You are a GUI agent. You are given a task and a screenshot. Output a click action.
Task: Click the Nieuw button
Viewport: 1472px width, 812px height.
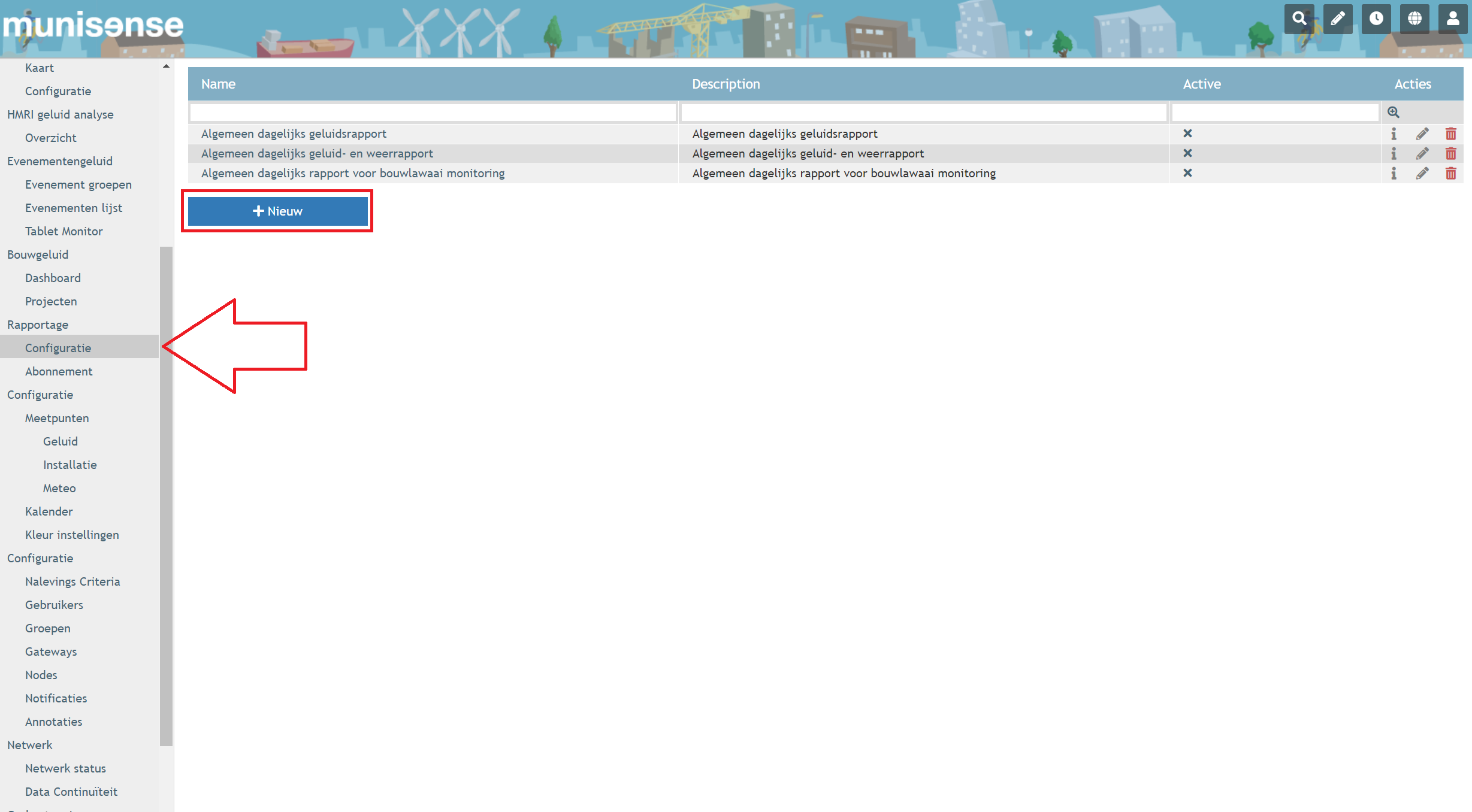[277, 211]
